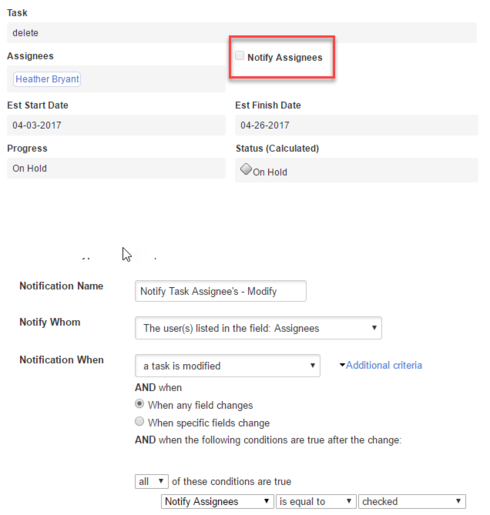The height and width of the screenshot is (515, 490).
Task: Collapse the Additional criteria arrow
Action: [x=342, y=365]
